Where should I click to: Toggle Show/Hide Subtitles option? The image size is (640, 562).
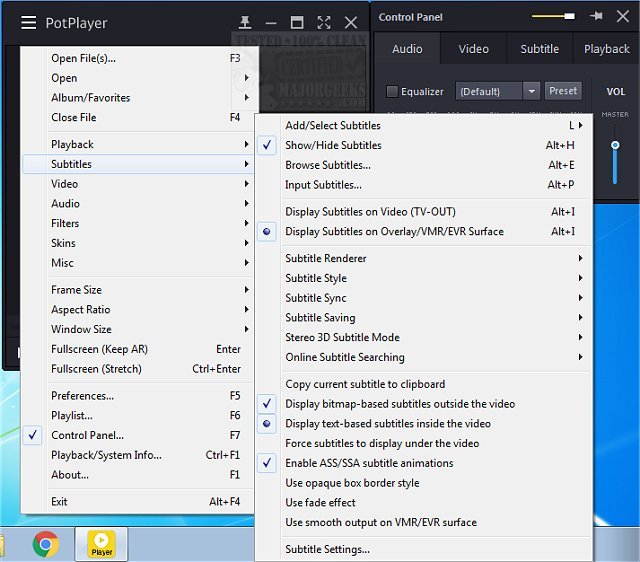tap(333, 145)
